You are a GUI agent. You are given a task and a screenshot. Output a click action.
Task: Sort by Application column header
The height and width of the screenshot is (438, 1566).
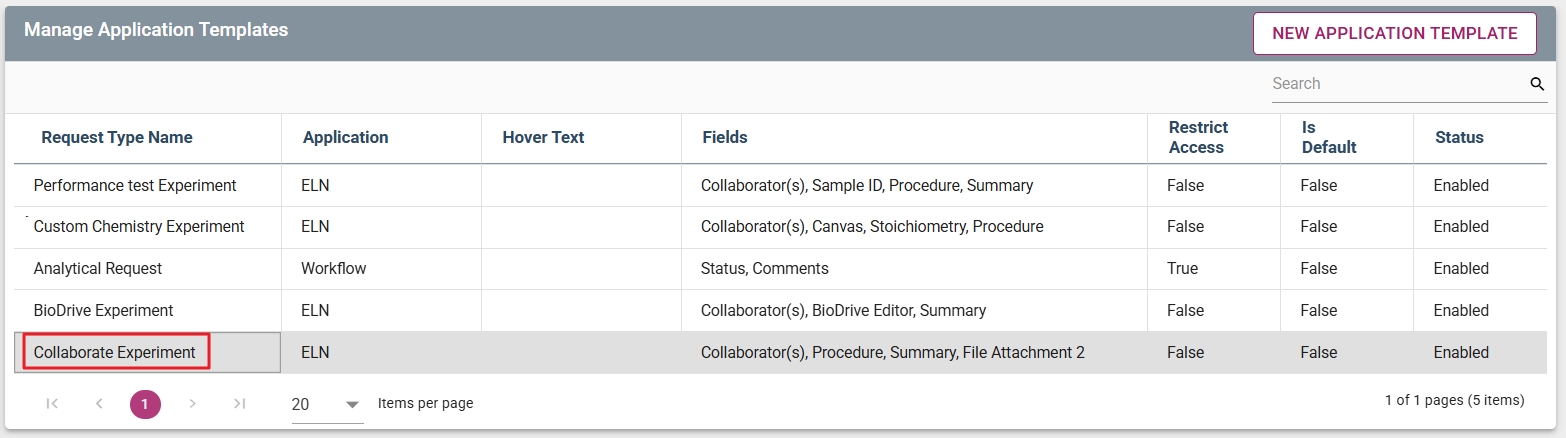click(345, 137)
